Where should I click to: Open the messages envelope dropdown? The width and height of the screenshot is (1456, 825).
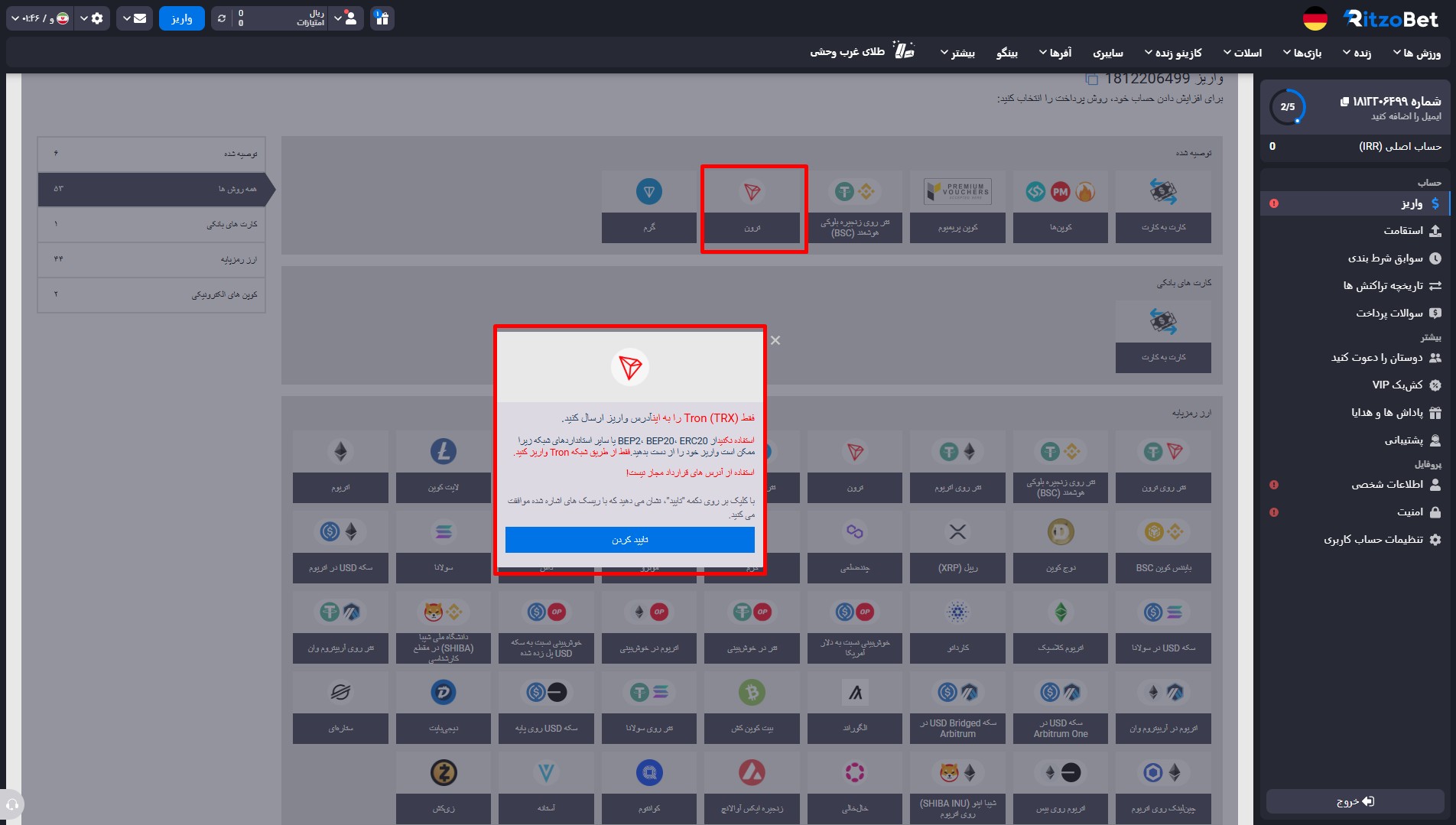click(135, 18)
